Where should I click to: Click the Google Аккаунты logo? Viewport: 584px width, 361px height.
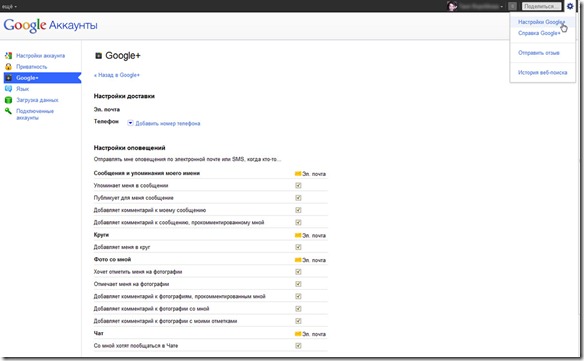[50, 25]
